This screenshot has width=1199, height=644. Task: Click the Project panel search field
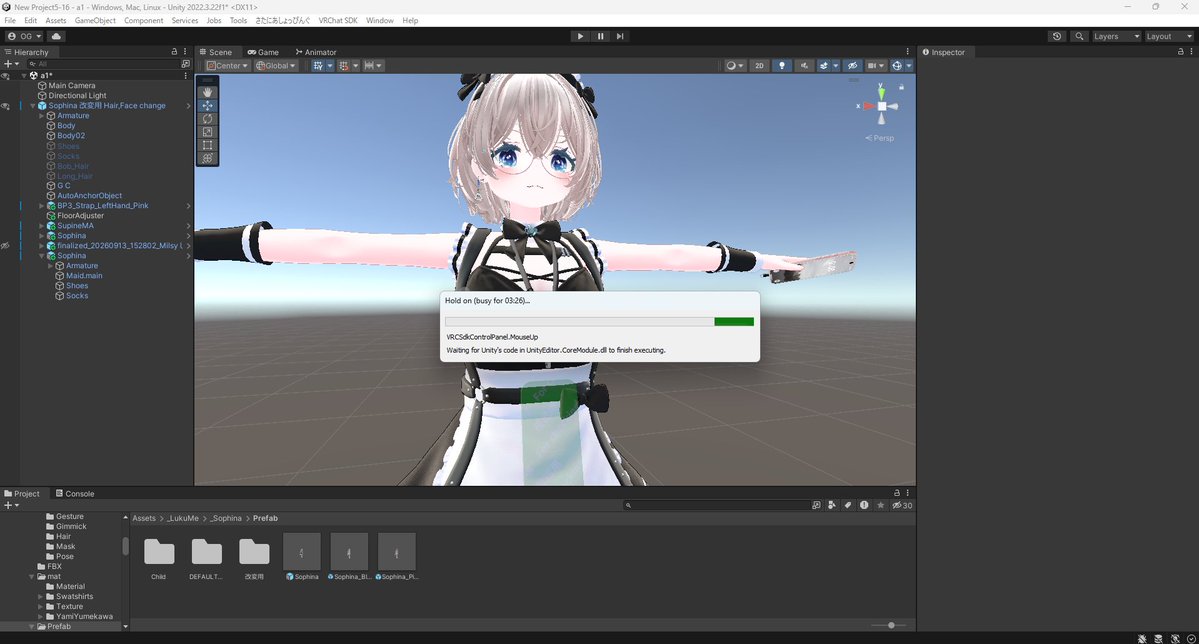click(715, 505)
